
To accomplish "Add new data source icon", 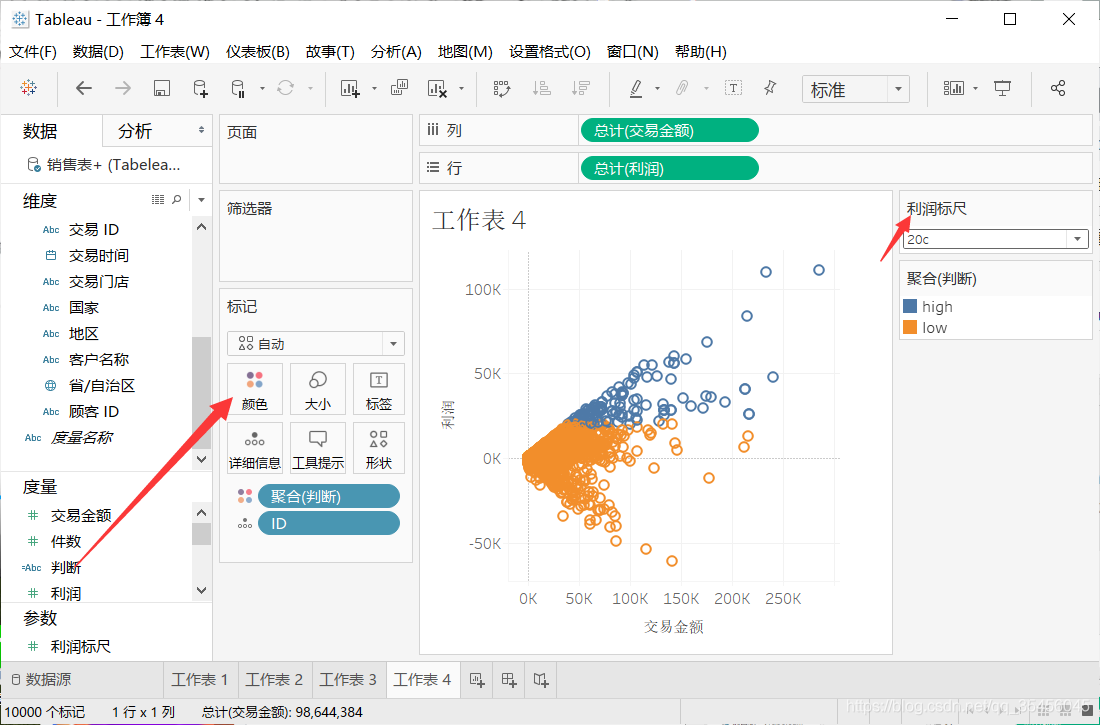I will point(201,88).
